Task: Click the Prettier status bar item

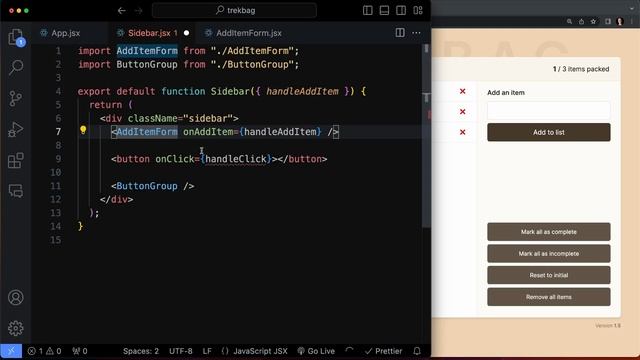Action: (x=383, y=351)
